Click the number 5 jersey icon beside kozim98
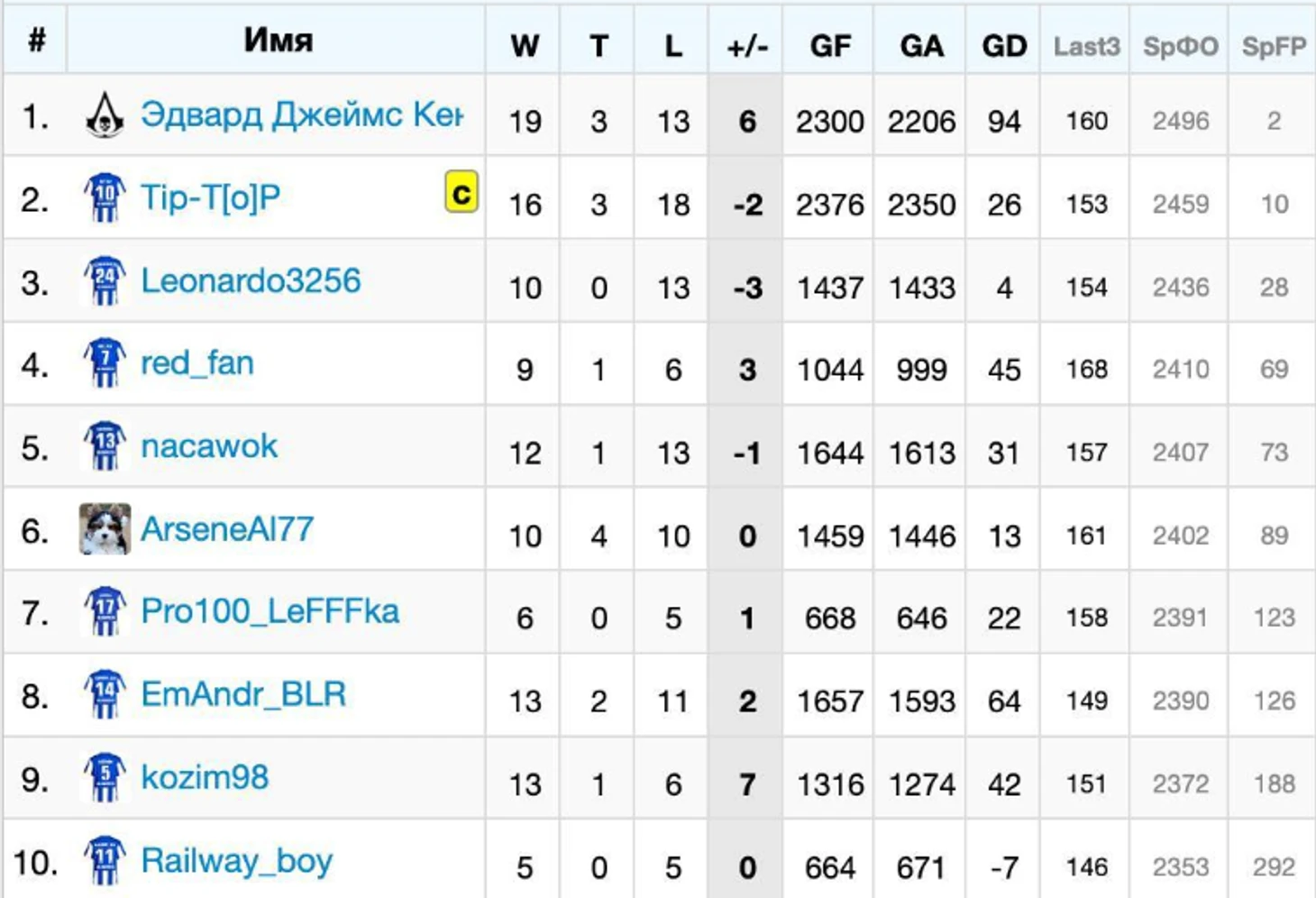1316x898 pixels. (105, 777)
